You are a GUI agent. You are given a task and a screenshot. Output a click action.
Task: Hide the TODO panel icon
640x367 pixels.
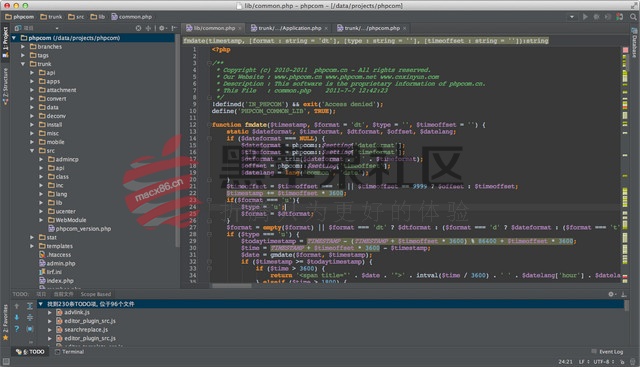click(x=624, y=294)
